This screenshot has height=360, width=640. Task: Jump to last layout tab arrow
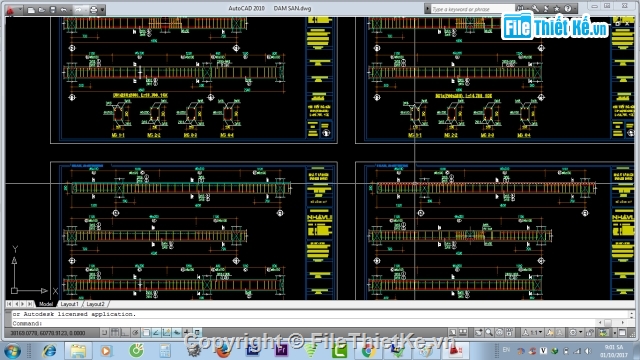[30, 304]
